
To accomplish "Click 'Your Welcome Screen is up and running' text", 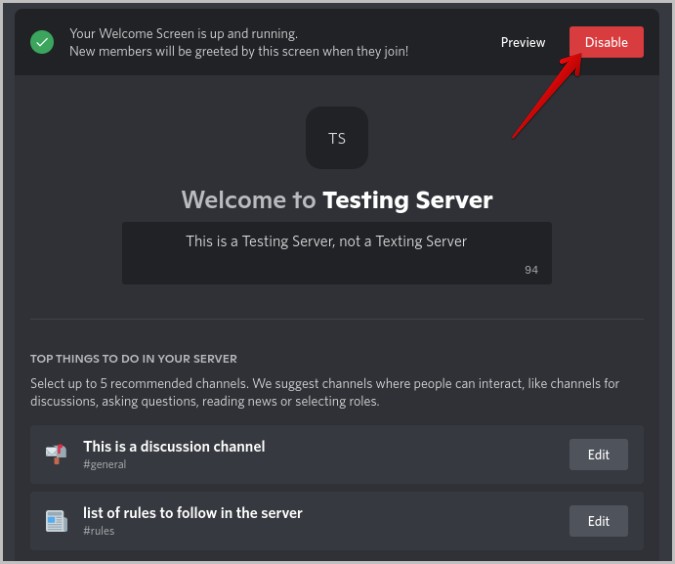I will click(183, 34).
